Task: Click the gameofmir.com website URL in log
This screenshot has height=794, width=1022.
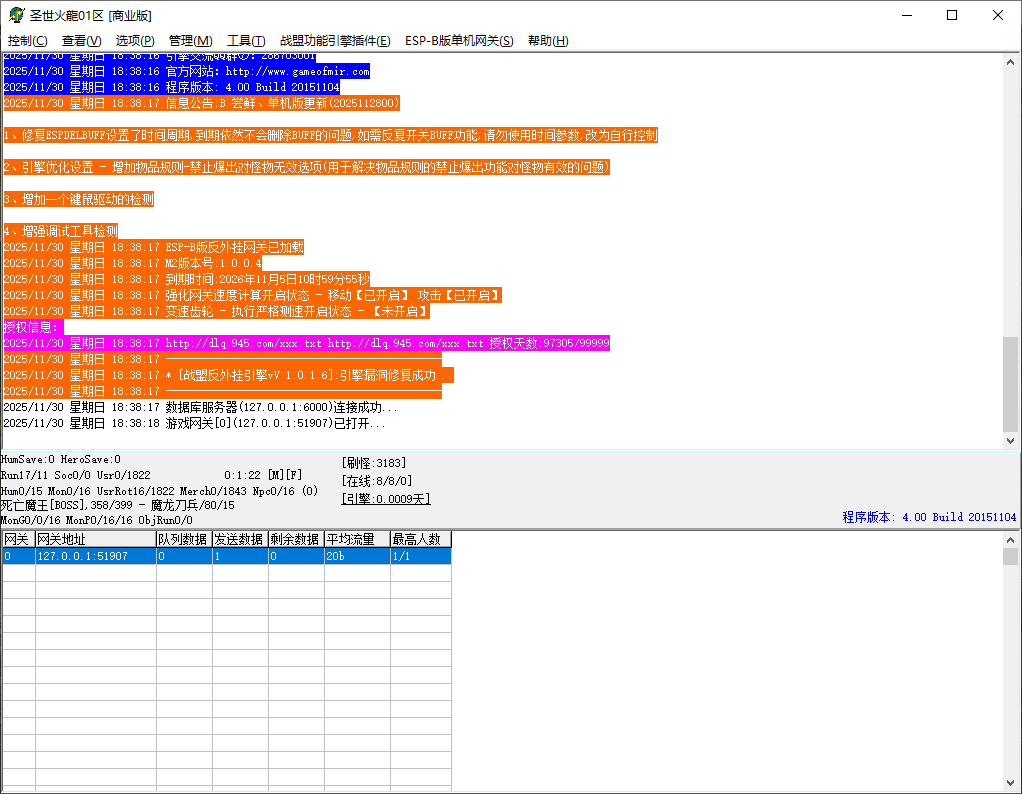Action: tap(297, 72)
